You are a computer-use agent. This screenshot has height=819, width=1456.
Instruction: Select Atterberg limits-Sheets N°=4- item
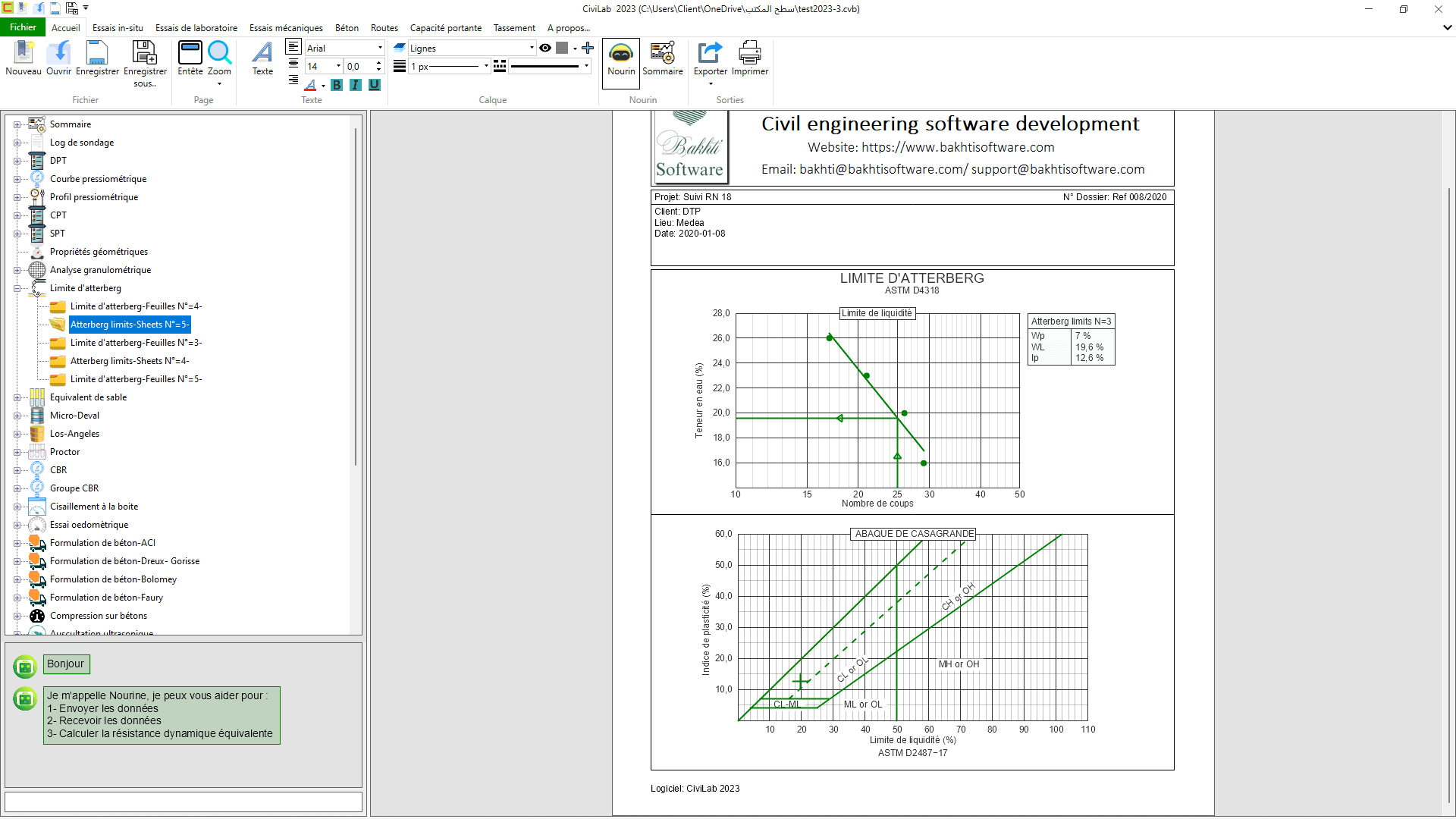click(x=130, y=361)
